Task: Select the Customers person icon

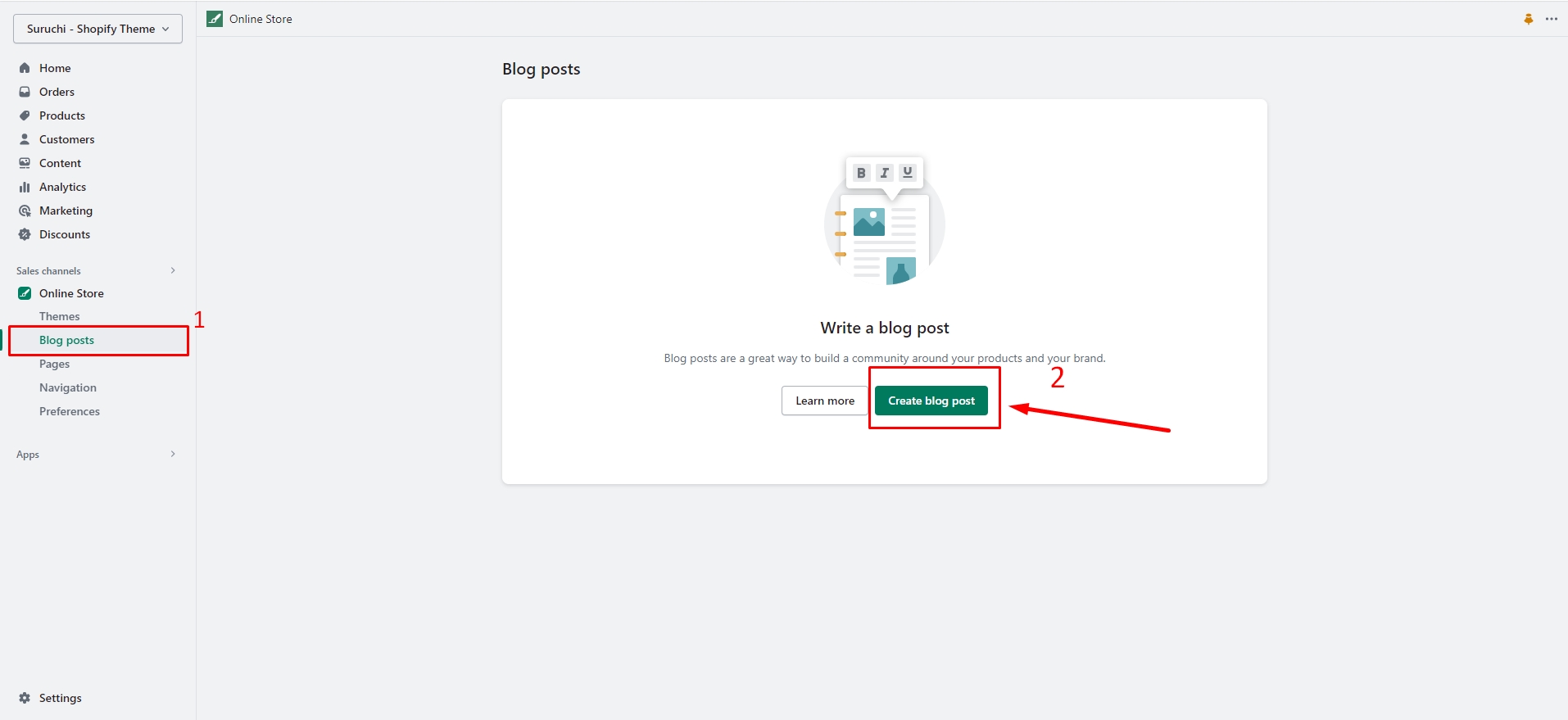Action: (x=25, y=139)
